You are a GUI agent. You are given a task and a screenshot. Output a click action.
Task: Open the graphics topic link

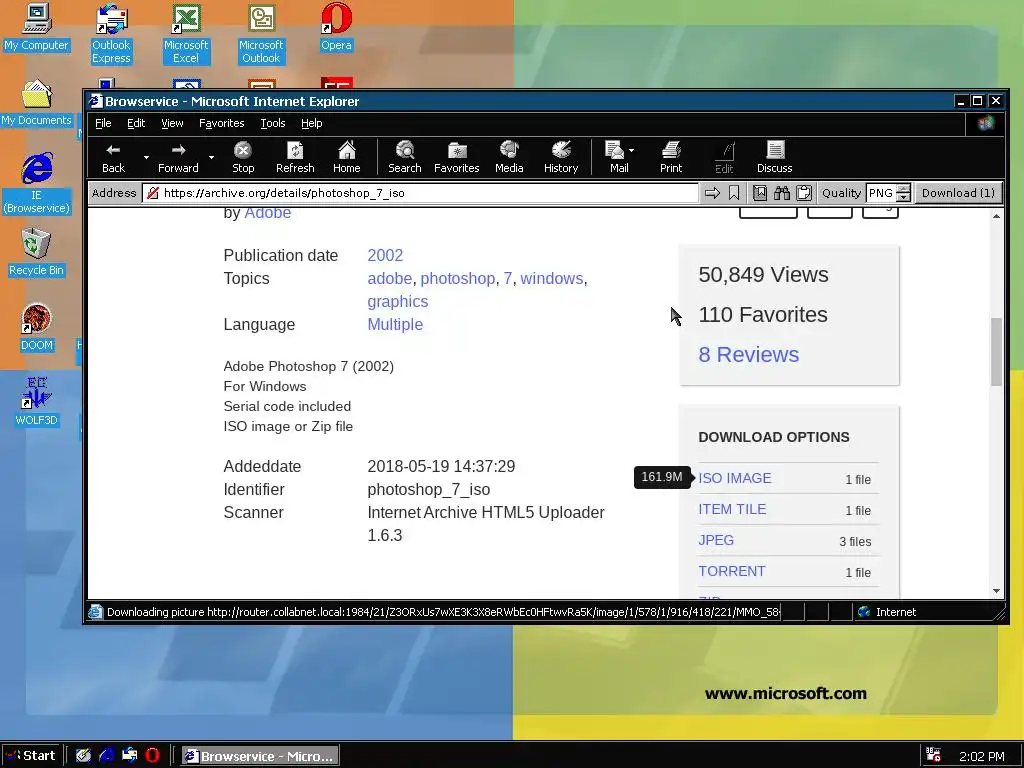(x=398, y=301)
